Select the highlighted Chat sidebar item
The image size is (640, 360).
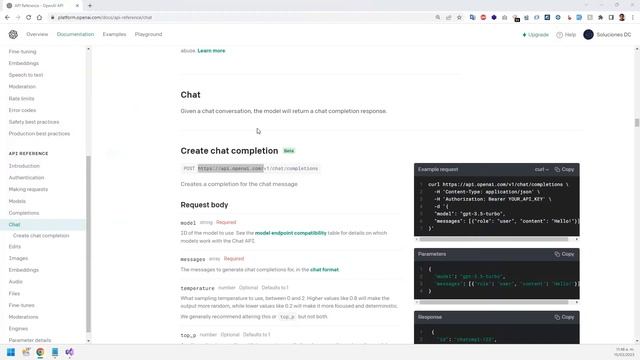point(43,224)
